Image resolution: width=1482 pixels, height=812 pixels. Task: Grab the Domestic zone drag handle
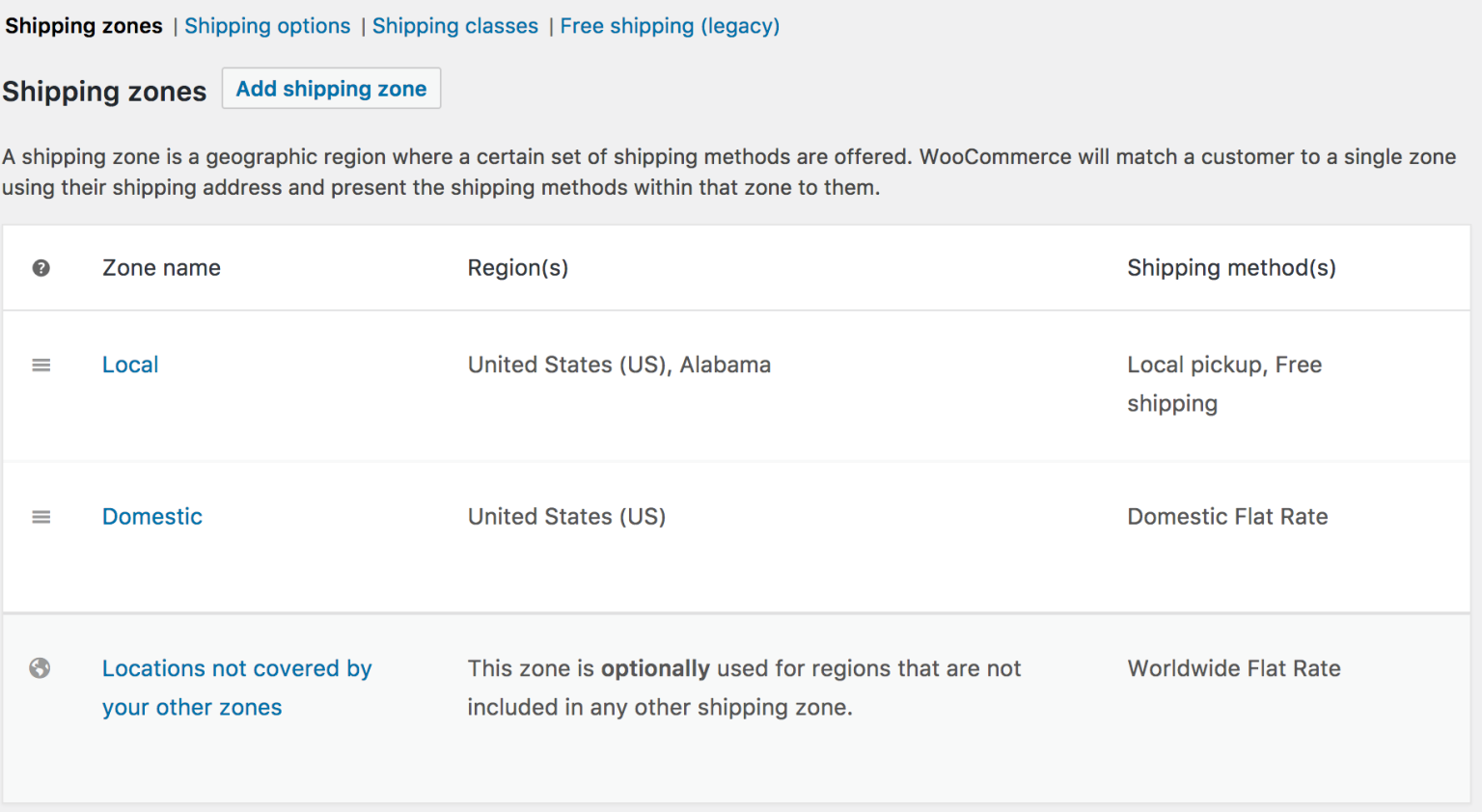pos(41,517)
